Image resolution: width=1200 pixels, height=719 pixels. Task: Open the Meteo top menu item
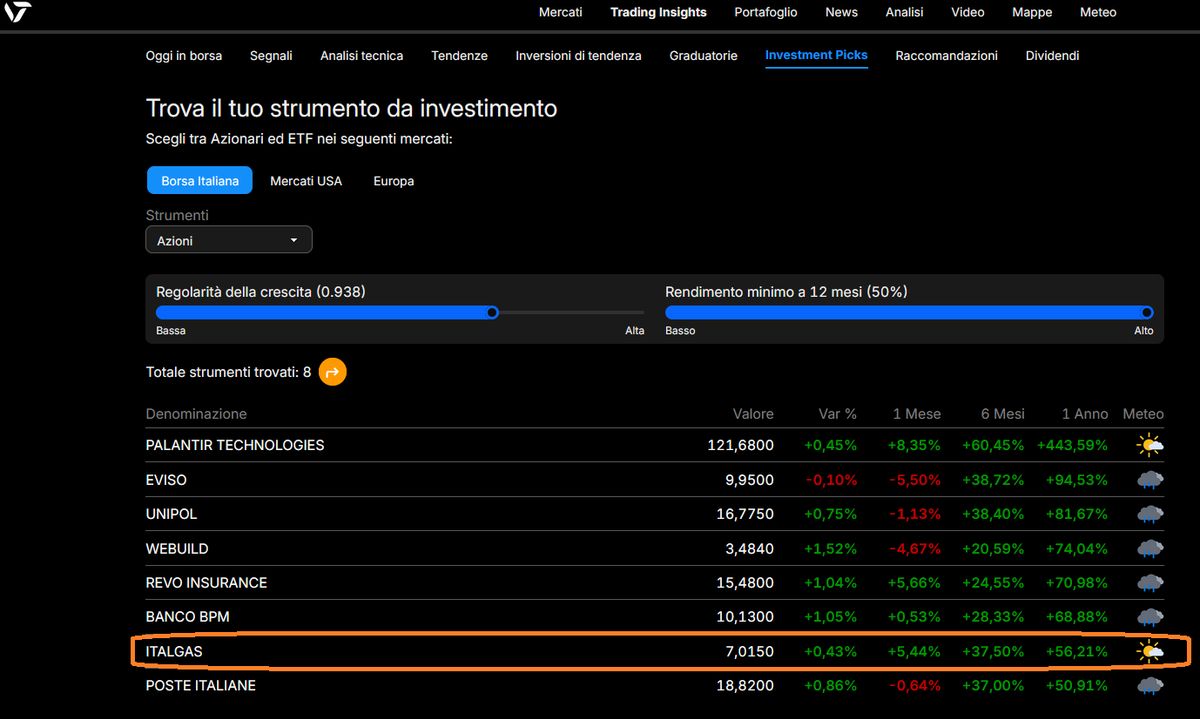coord(1098,12)
